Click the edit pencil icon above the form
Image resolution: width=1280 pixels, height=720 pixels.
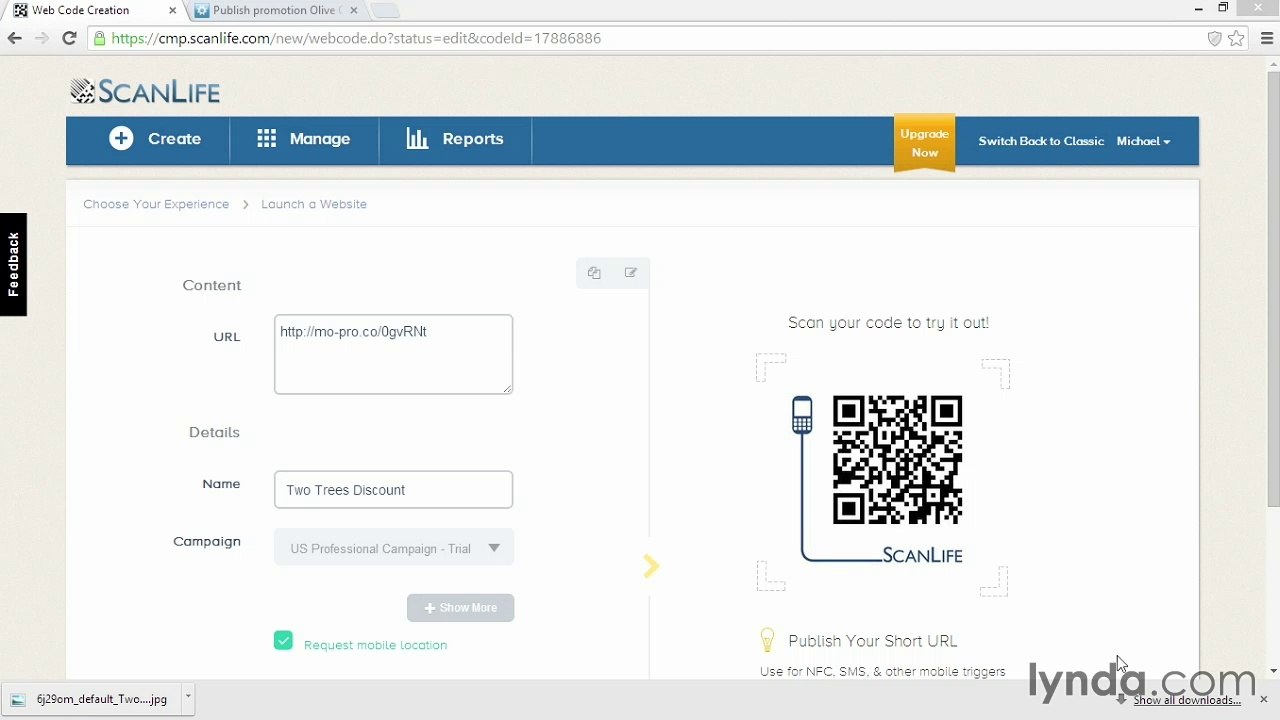click(631, 272)
